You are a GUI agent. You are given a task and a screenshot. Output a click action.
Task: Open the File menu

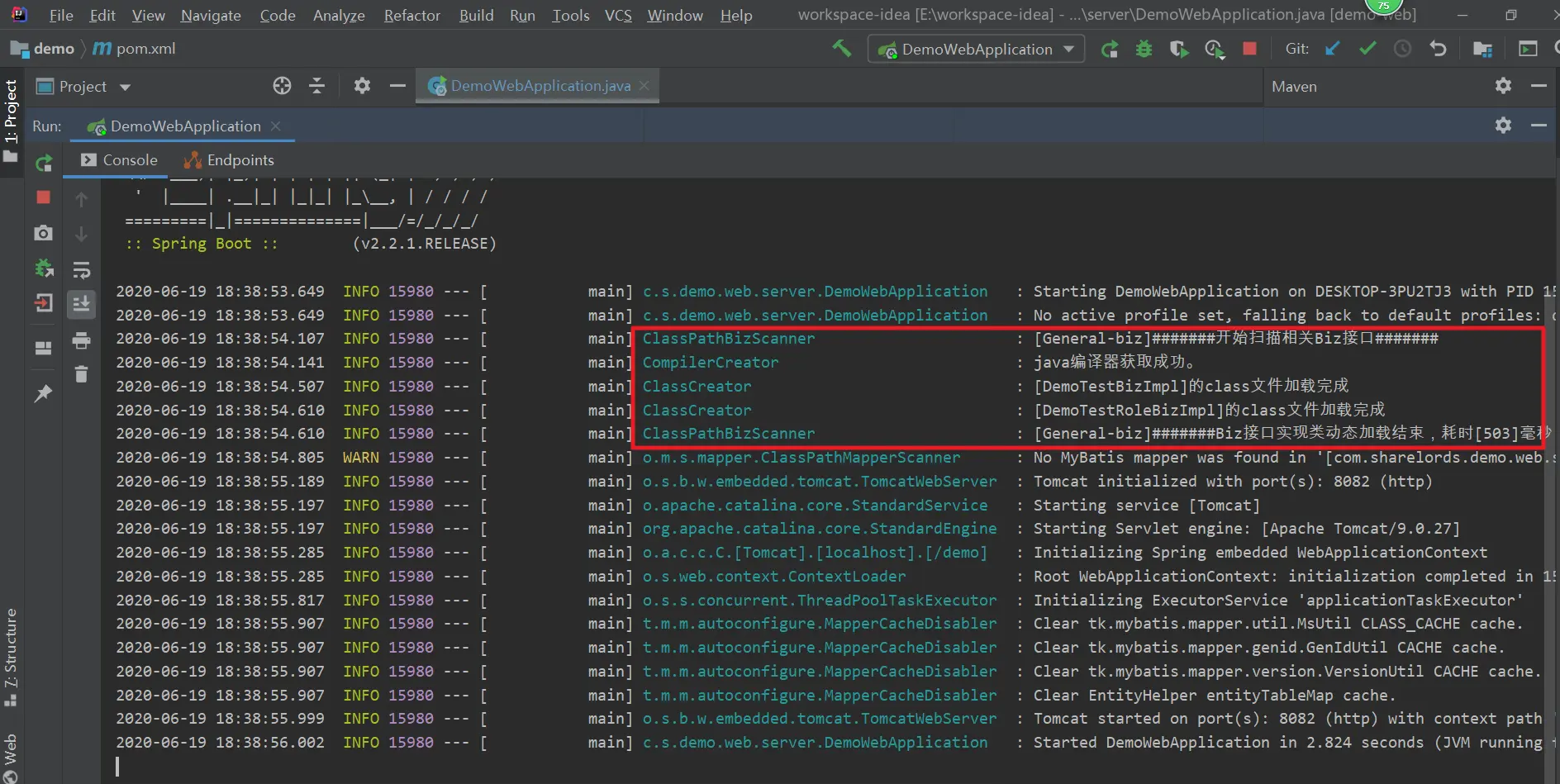click(x=61, y=15)
